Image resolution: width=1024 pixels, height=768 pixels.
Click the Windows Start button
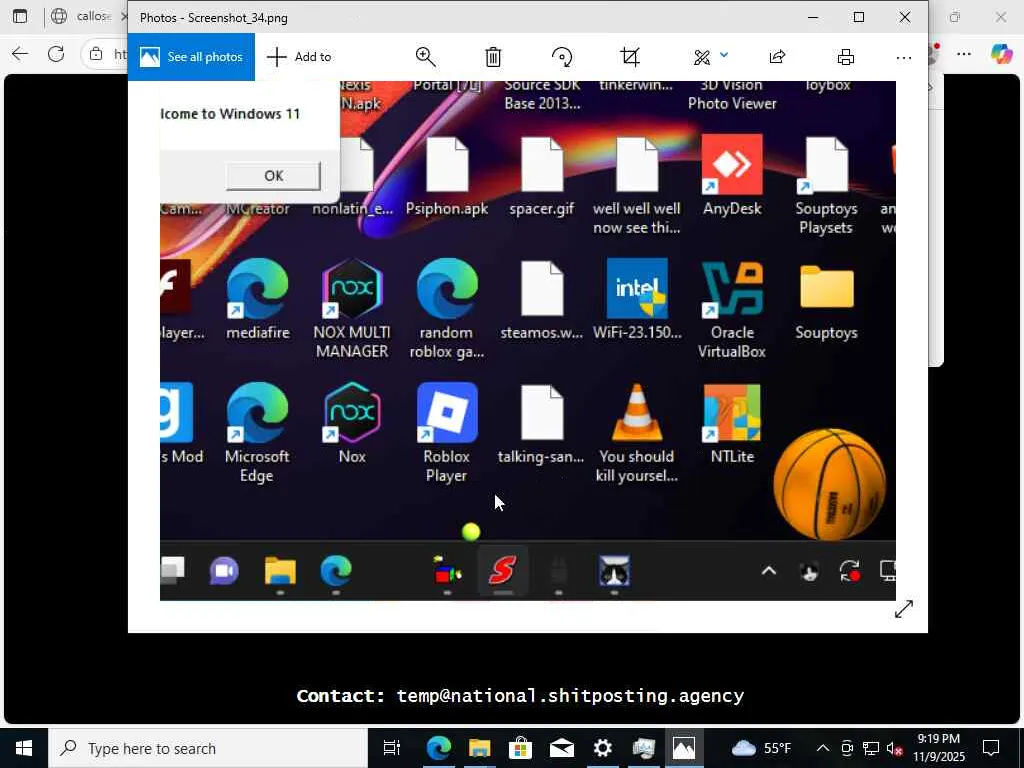pyautogui.click(x=24, y=748)
